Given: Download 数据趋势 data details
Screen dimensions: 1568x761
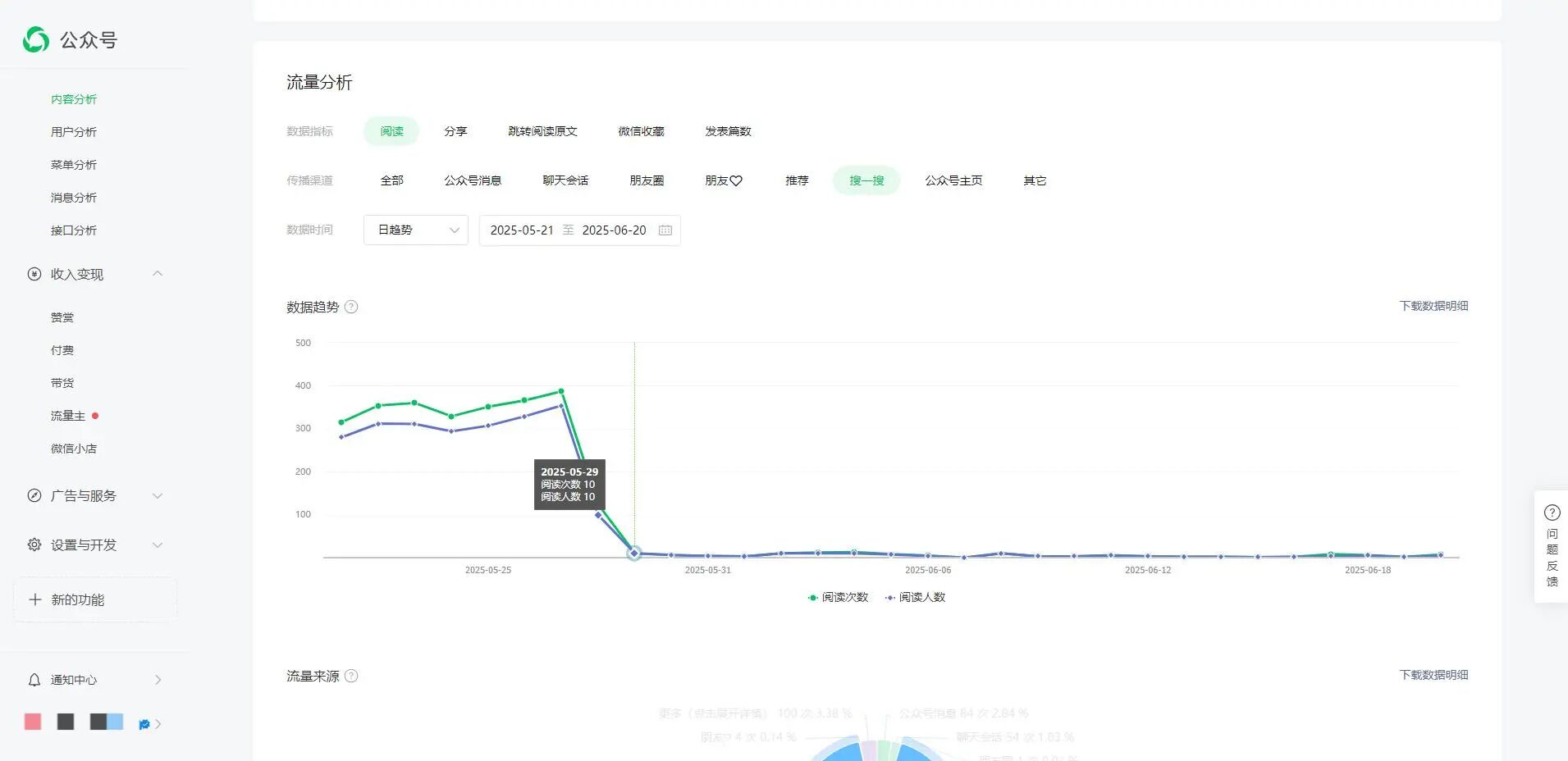Looking at the screenshot, I should click(1433, 306).
